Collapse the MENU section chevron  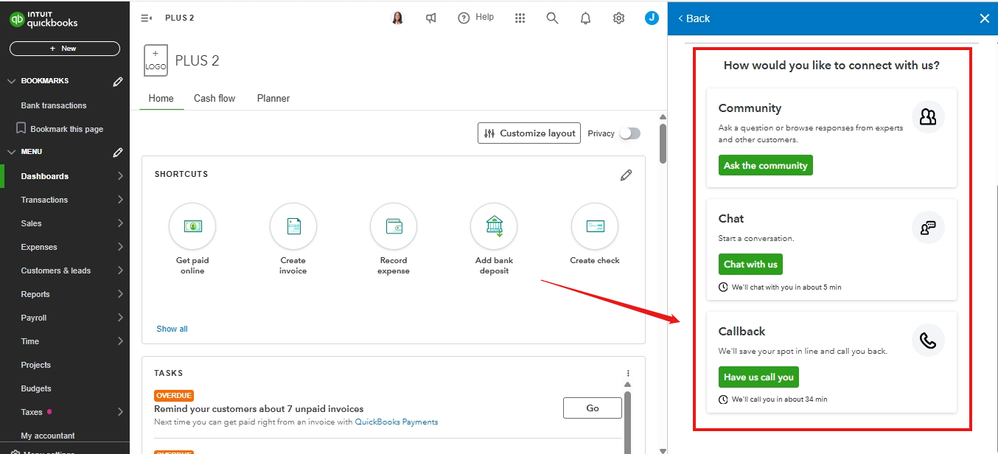(x=11, y=152)
